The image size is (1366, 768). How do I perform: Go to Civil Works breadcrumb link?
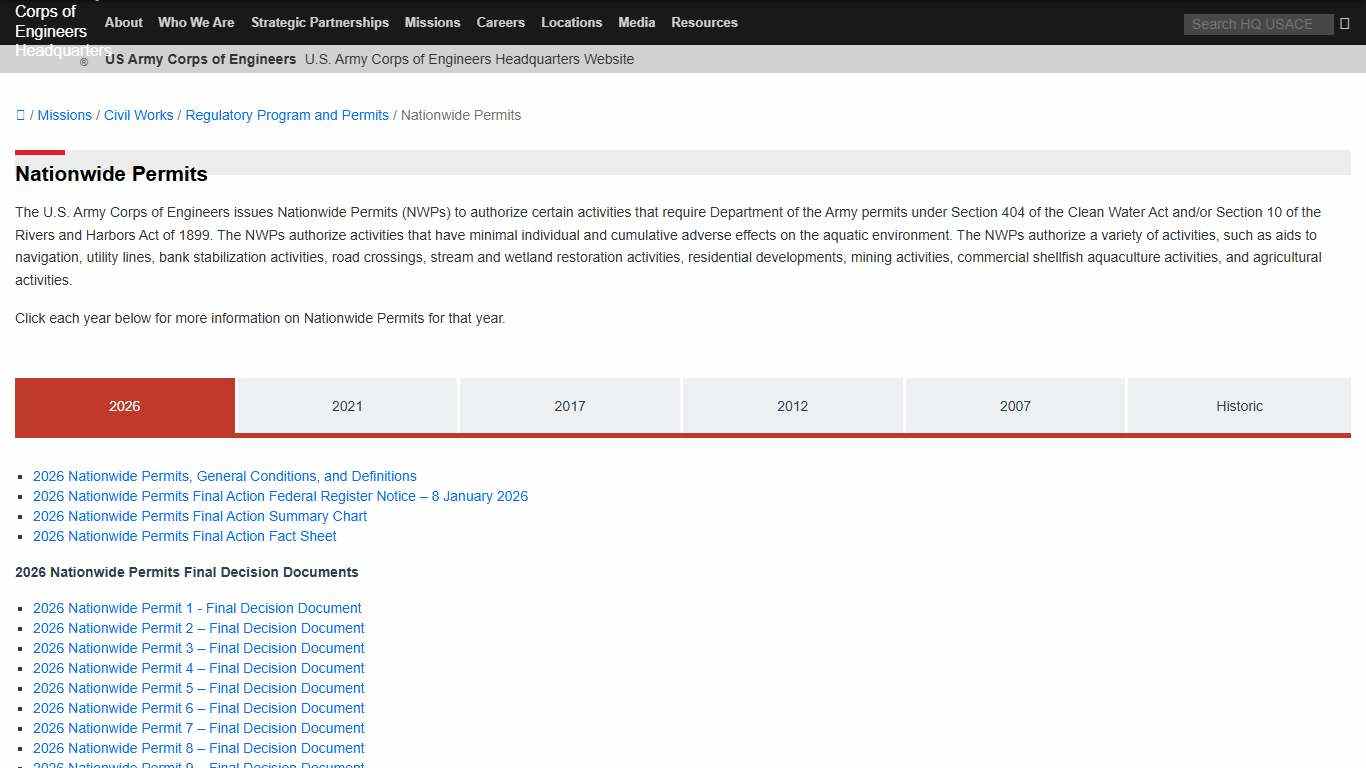coord(138,115)
